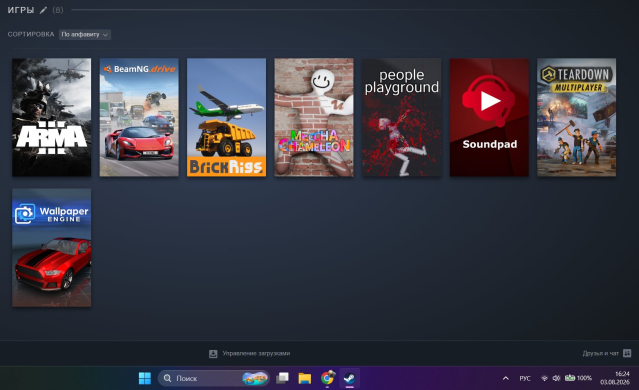Screen dimensions: 639x390
Task: Open Teardown Multiplayer cover
Action: pos(576,117)
